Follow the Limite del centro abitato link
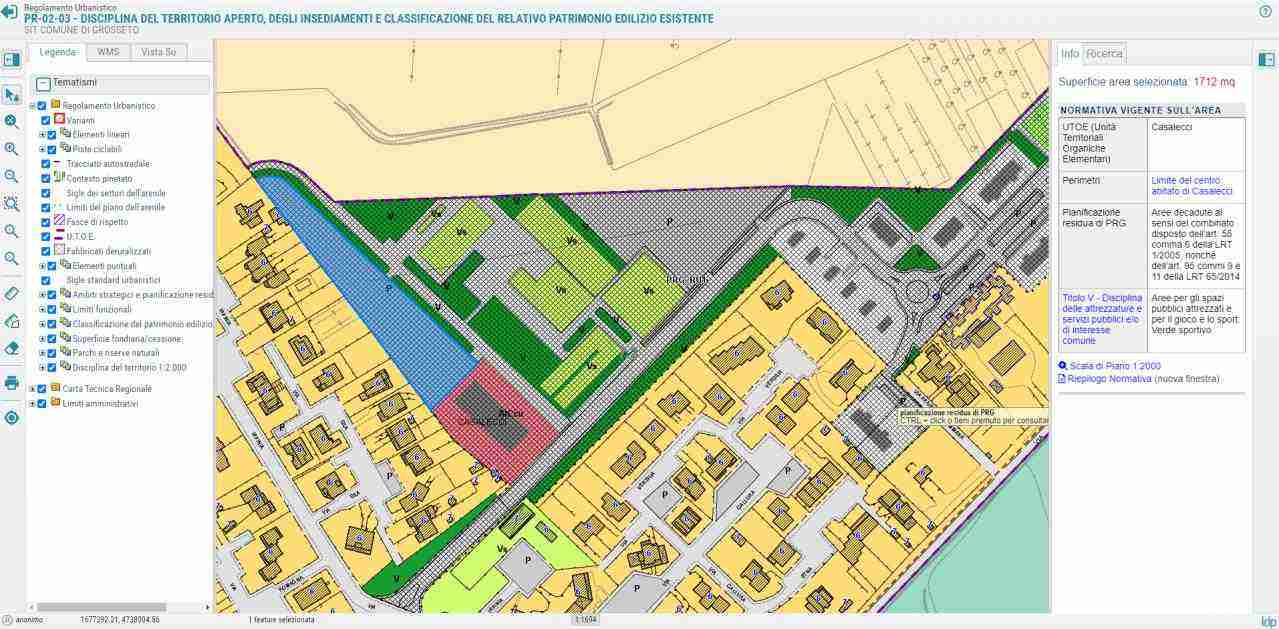 click(x=1192, y=186)
